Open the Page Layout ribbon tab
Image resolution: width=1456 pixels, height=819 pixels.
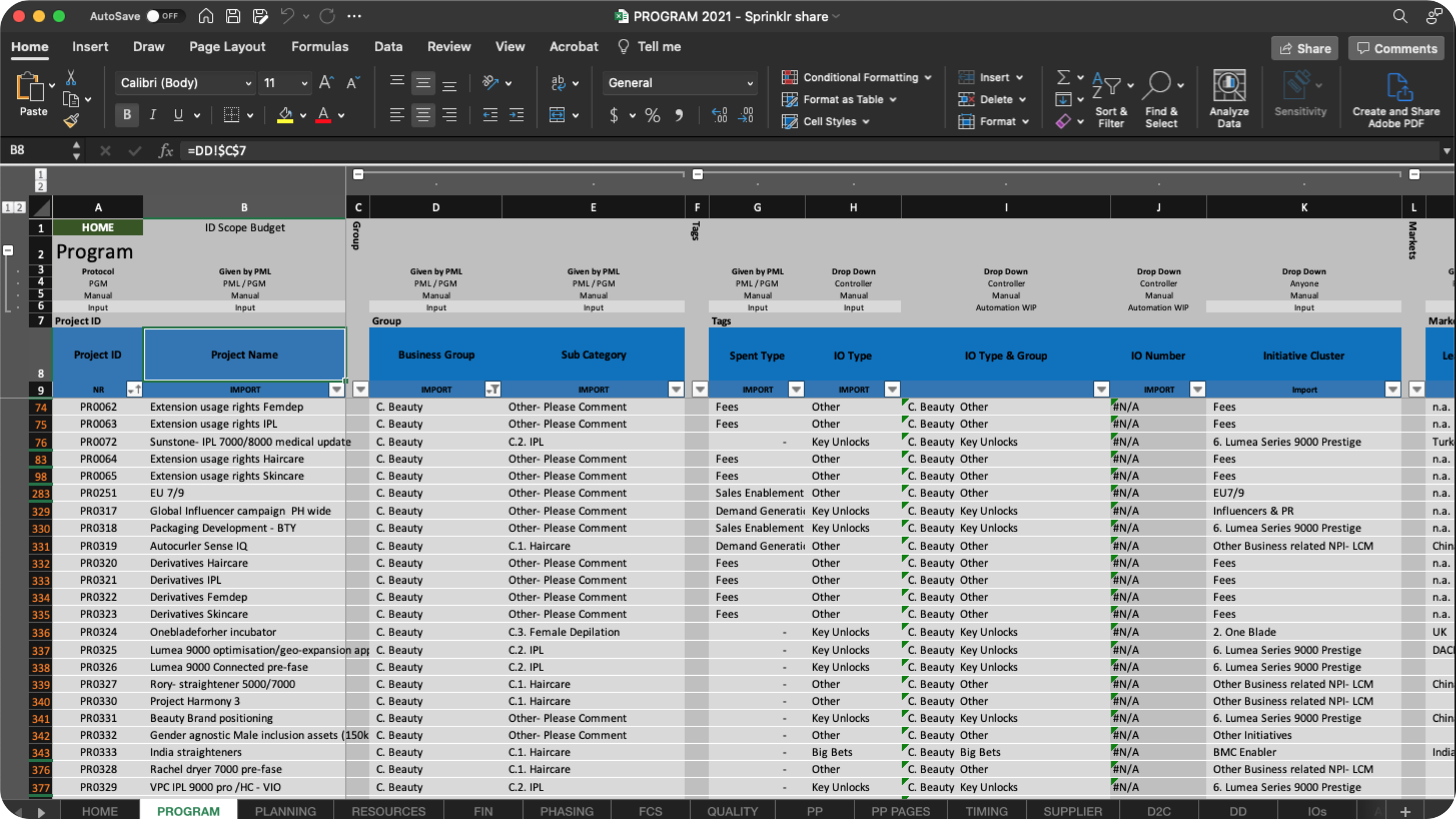pos(227,47)
